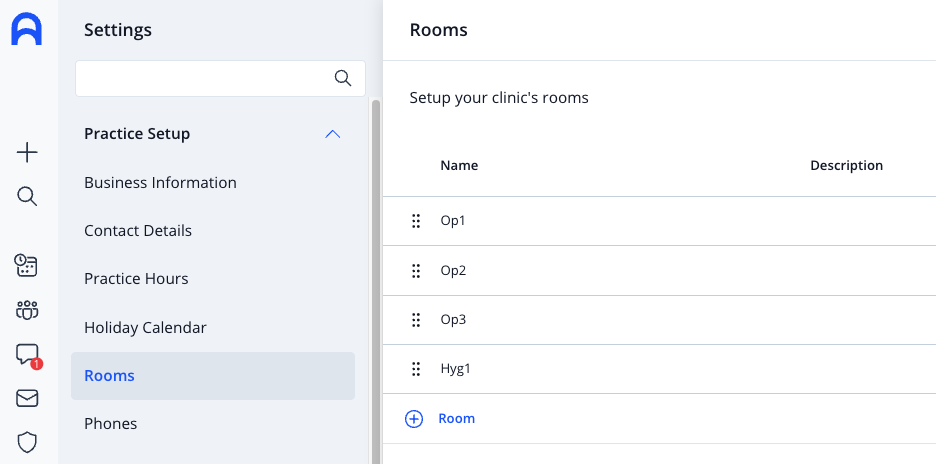The image size is (936, 464).
Task: Select the Op2 room name
Action: (x=453, y=271)
